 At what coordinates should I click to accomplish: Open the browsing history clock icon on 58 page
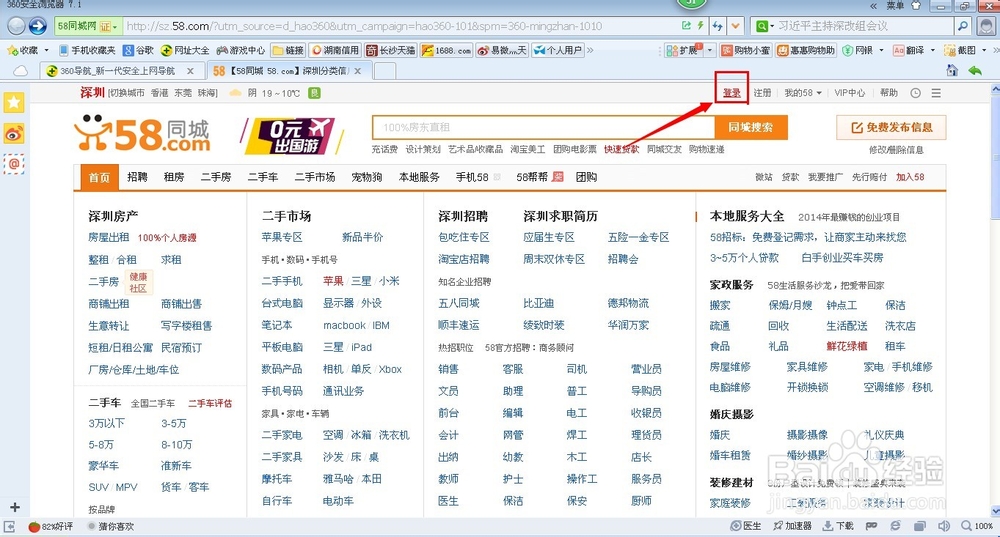coord(915,93)
